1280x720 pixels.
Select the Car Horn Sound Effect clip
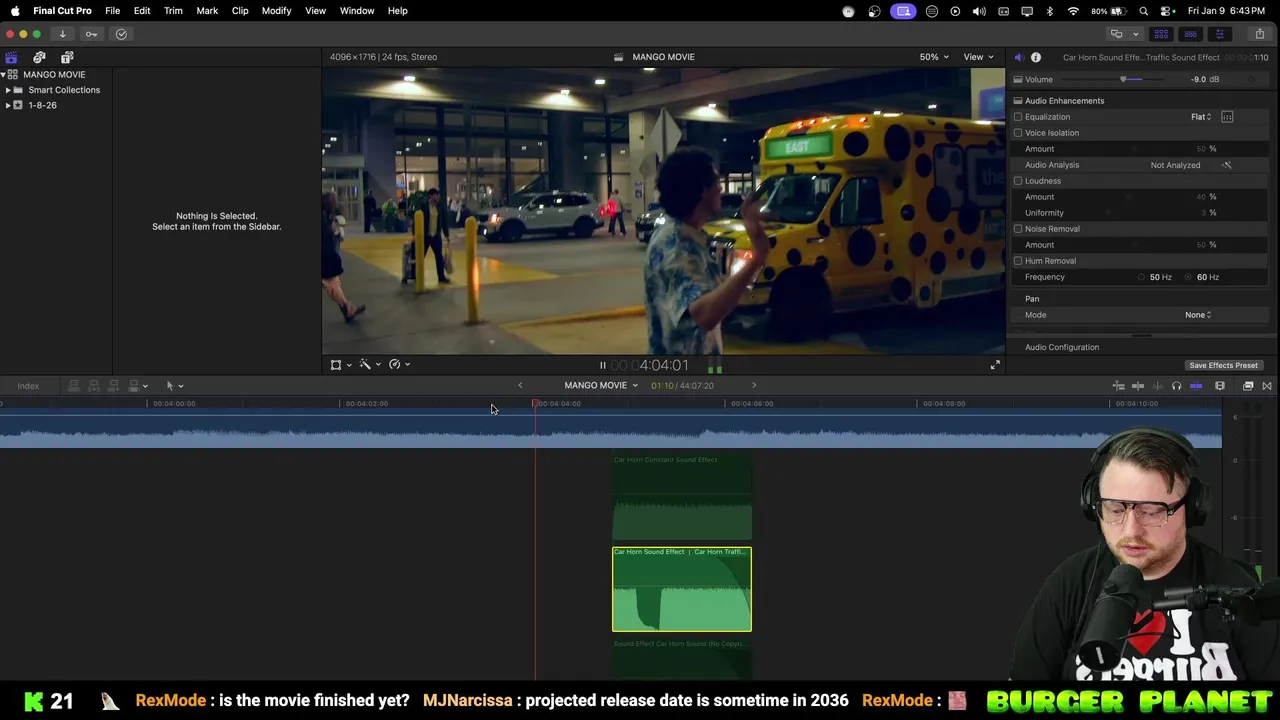pos(682,590)
